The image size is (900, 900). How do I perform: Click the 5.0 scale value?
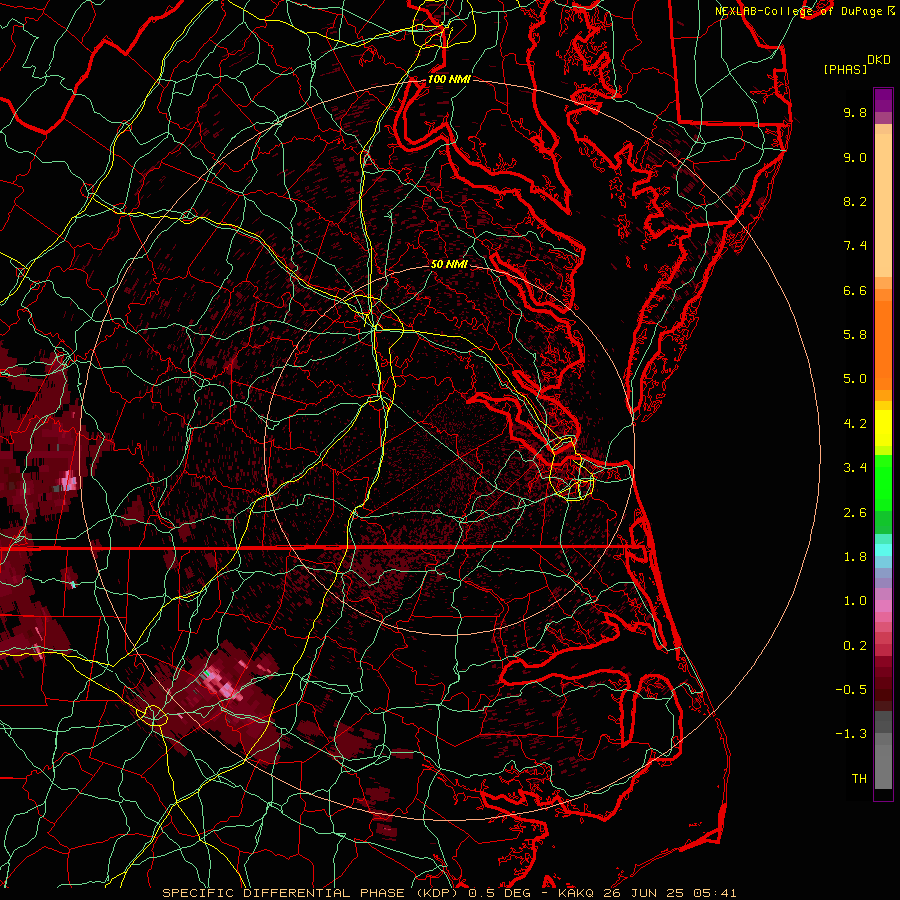point(855,379)
